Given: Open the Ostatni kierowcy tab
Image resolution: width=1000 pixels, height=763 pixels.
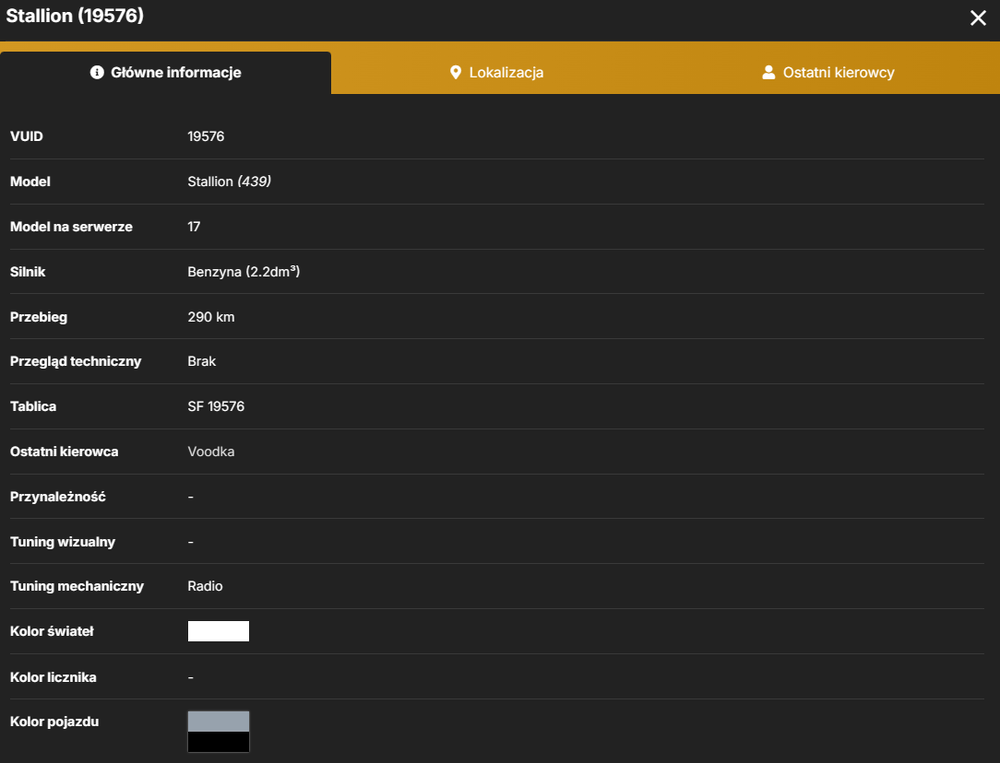Looking at the screenshot, I should click(828, 73).
